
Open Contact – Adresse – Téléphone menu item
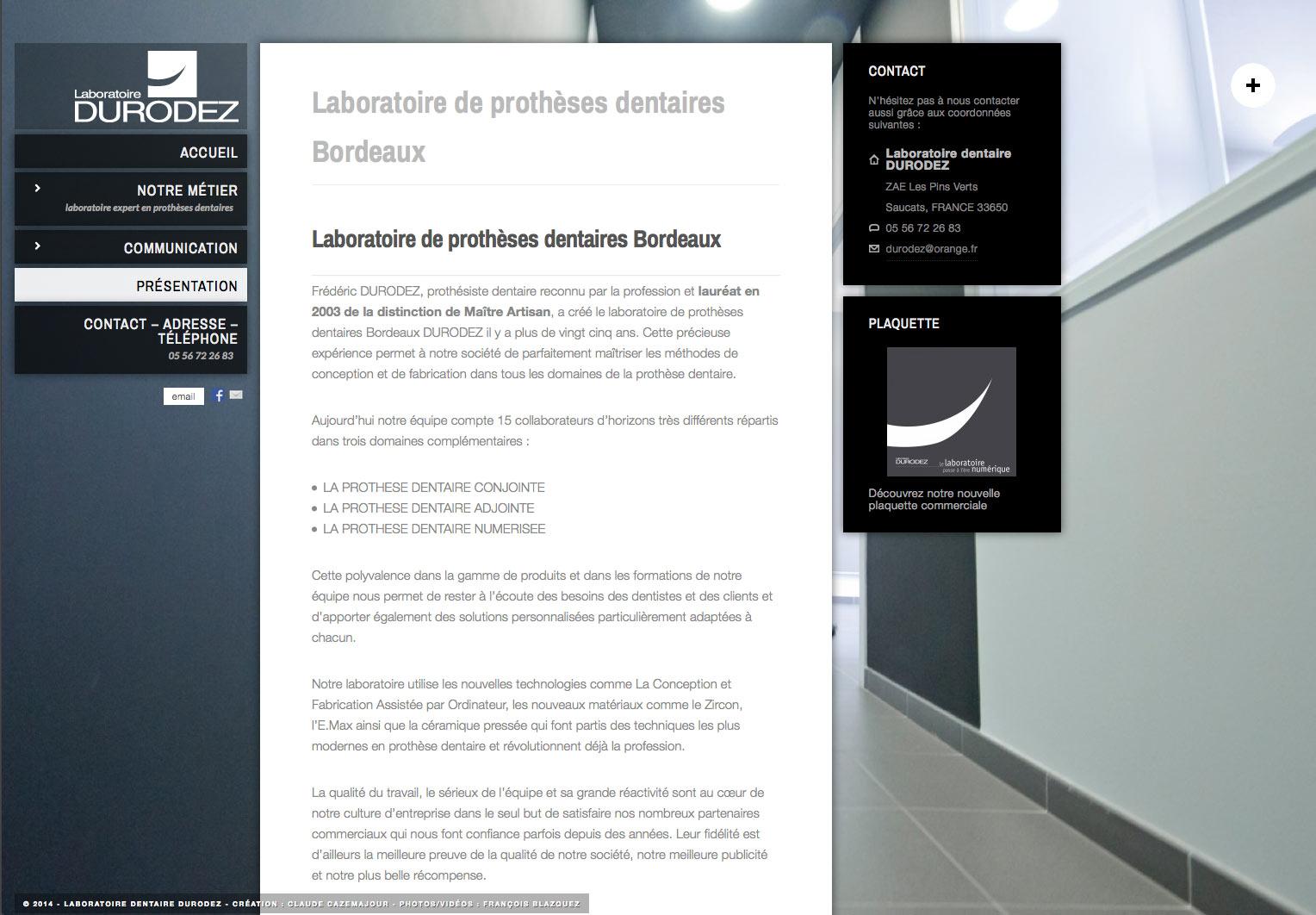point(131,339)
